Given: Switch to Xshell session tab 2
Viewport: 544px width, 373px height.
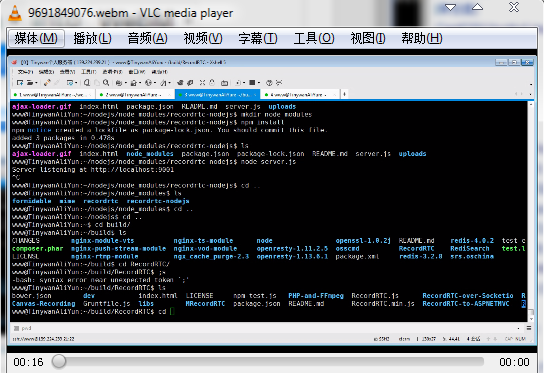Looking at the screenshot, I should (x=135, y=94).
